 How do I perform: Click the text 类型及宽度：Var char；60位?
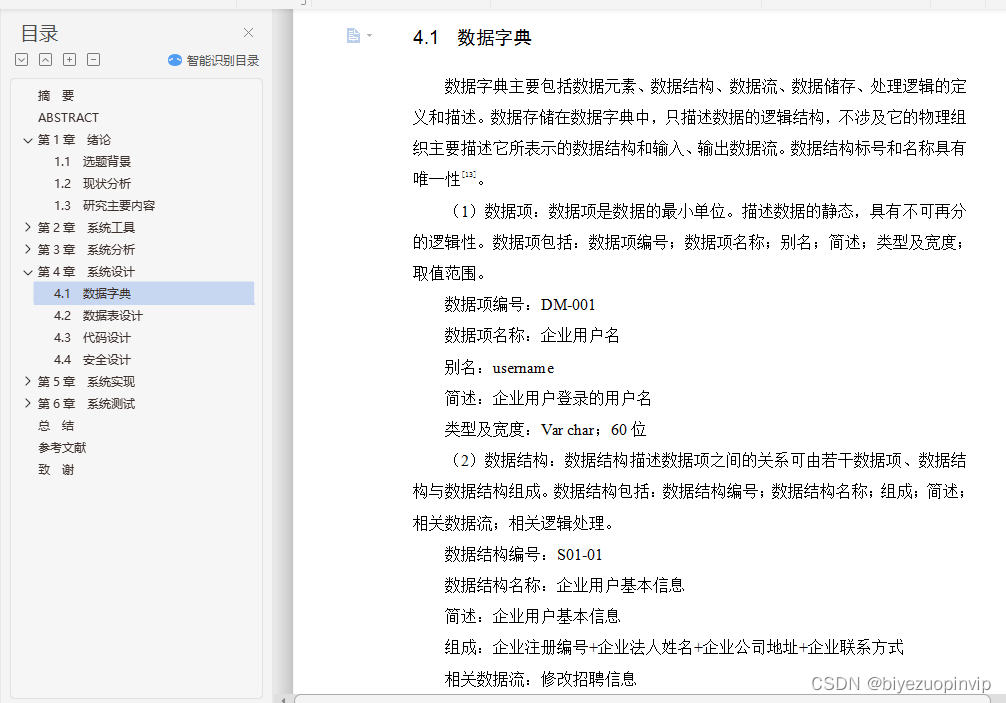(x=545, y=430)
